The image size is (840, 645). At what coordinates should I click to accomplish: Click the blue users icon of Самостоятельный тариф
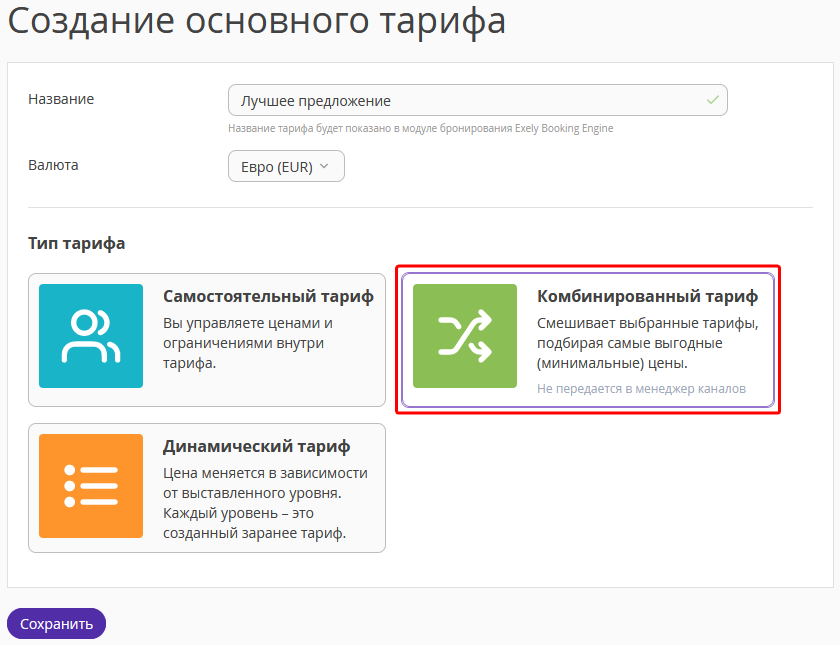point(91,336)
